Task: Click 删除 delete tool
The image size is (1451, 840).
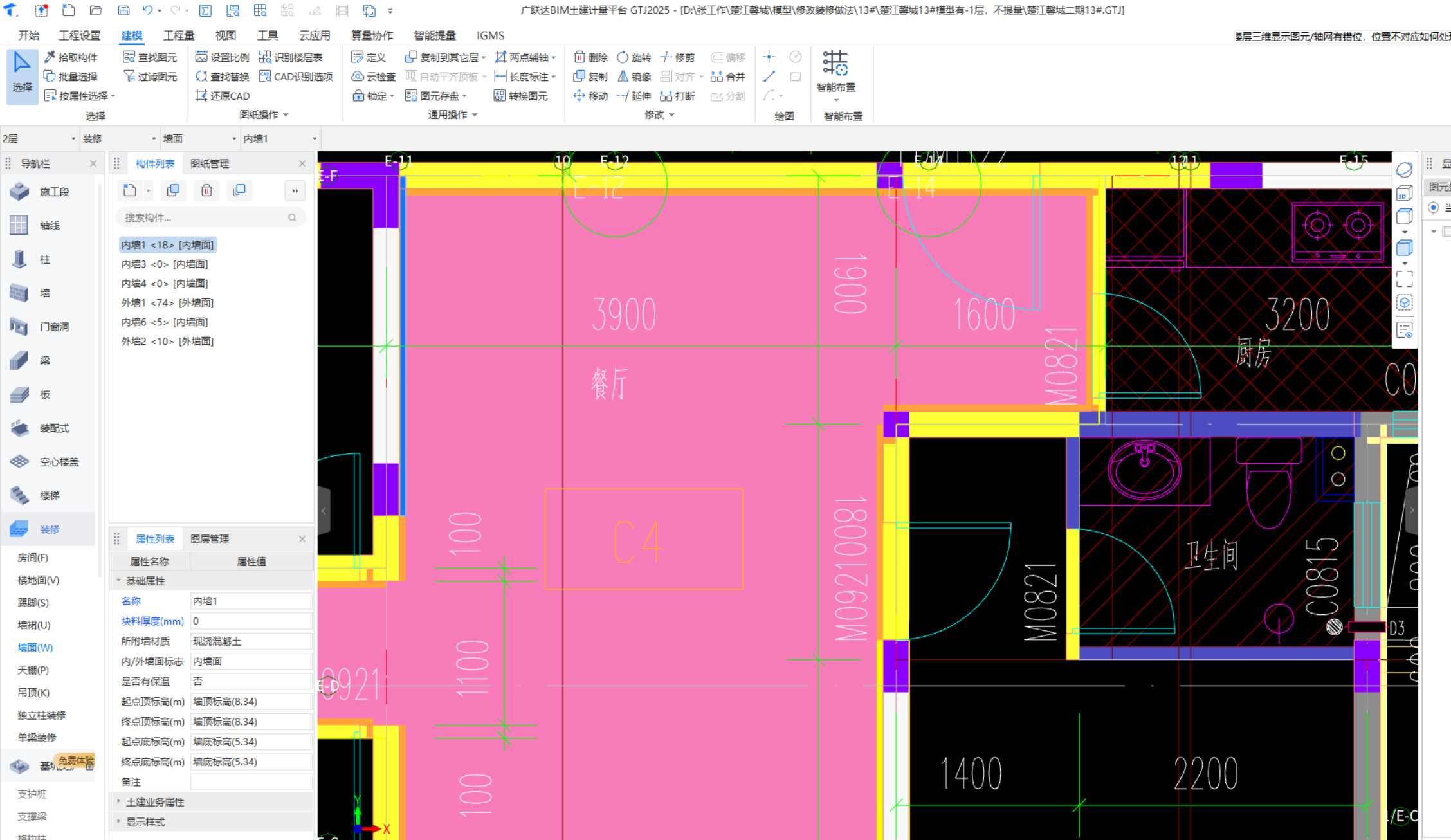Action: [x=590, y=57]
